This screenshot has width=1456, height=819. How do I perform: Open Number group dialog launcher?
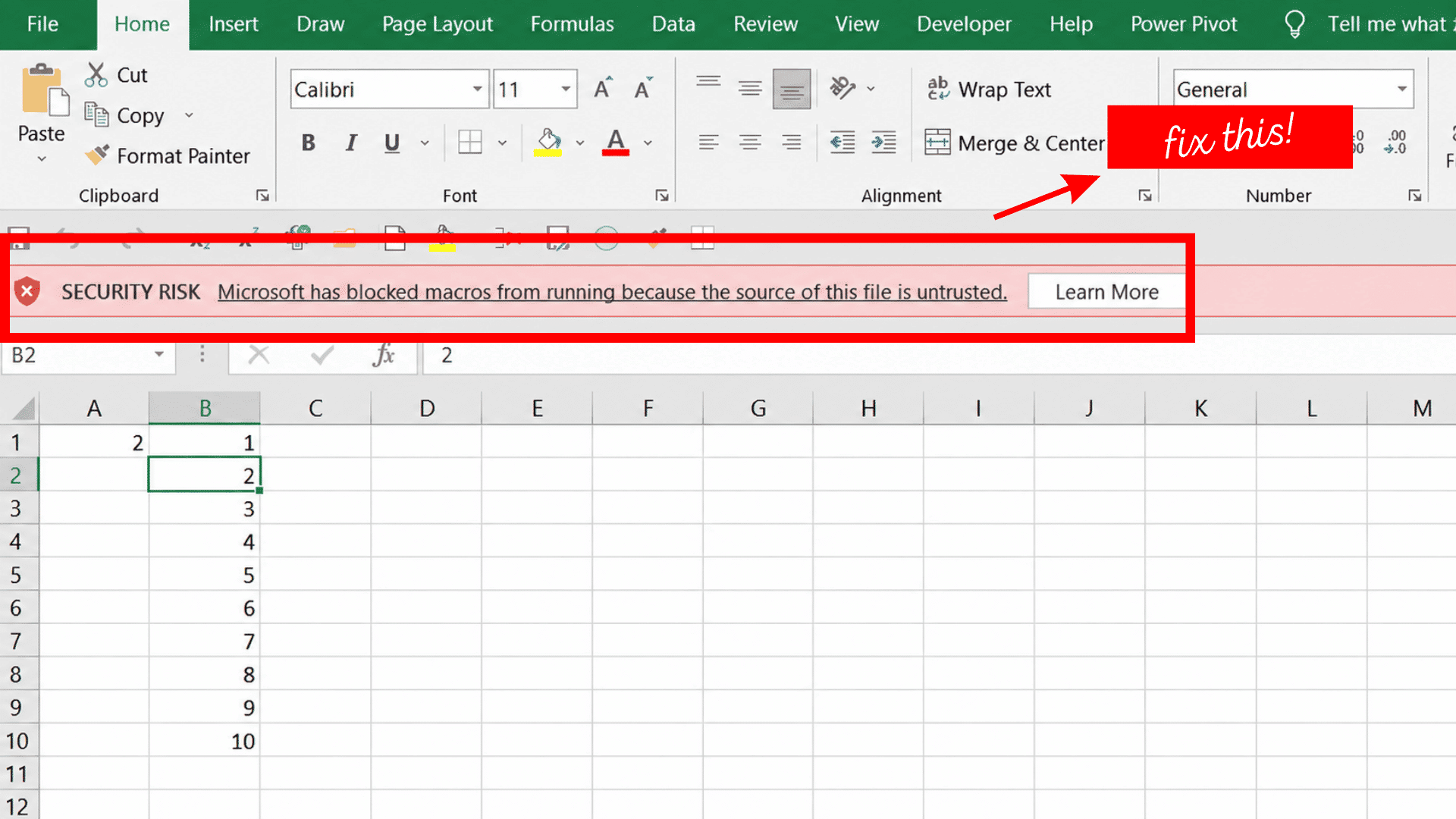tap(1414, 196)
